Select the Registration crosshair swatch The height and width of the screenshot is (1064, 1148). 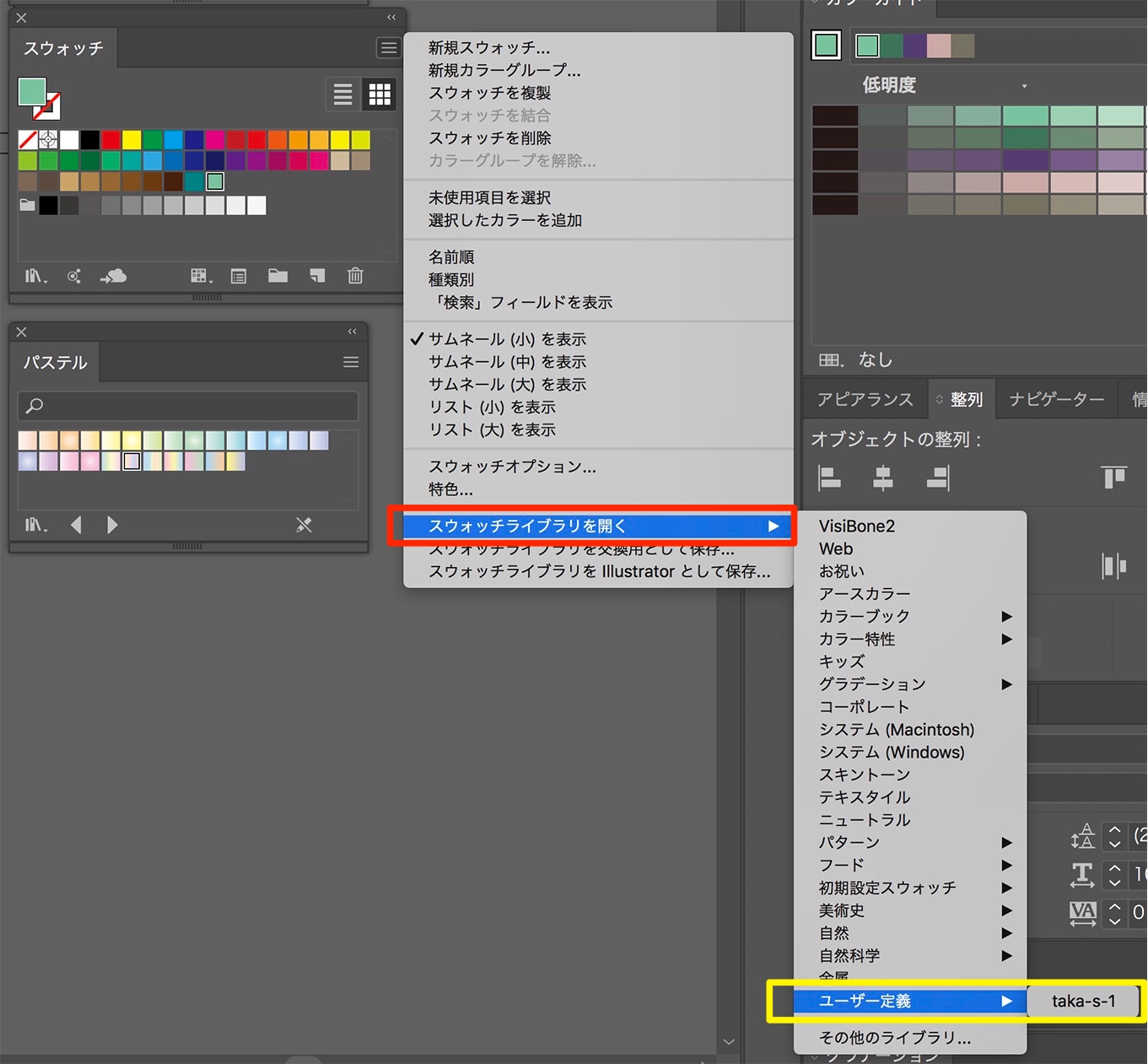tap(48, 140)
